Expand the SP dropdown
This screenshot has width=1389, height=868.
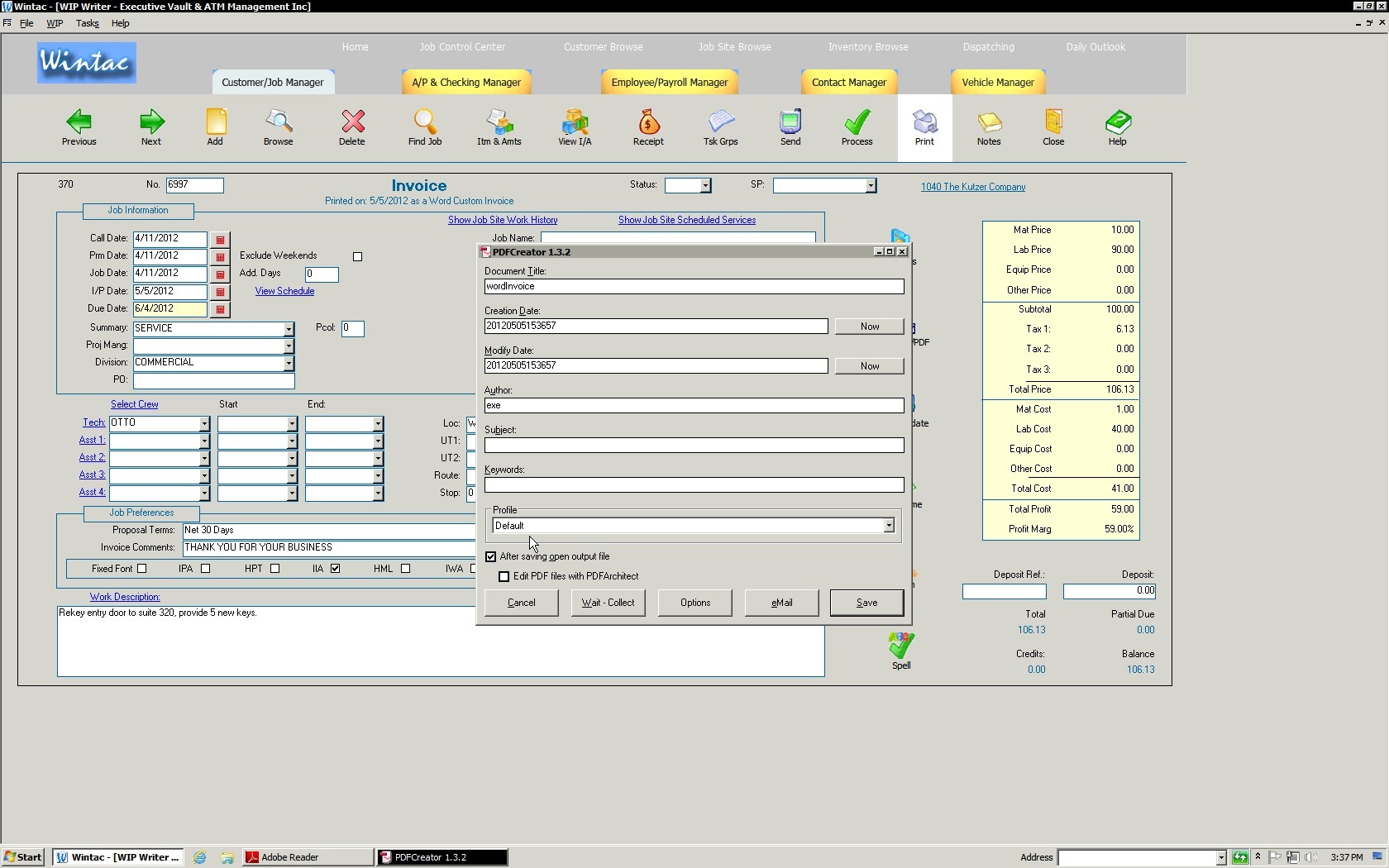click(871, 186)
